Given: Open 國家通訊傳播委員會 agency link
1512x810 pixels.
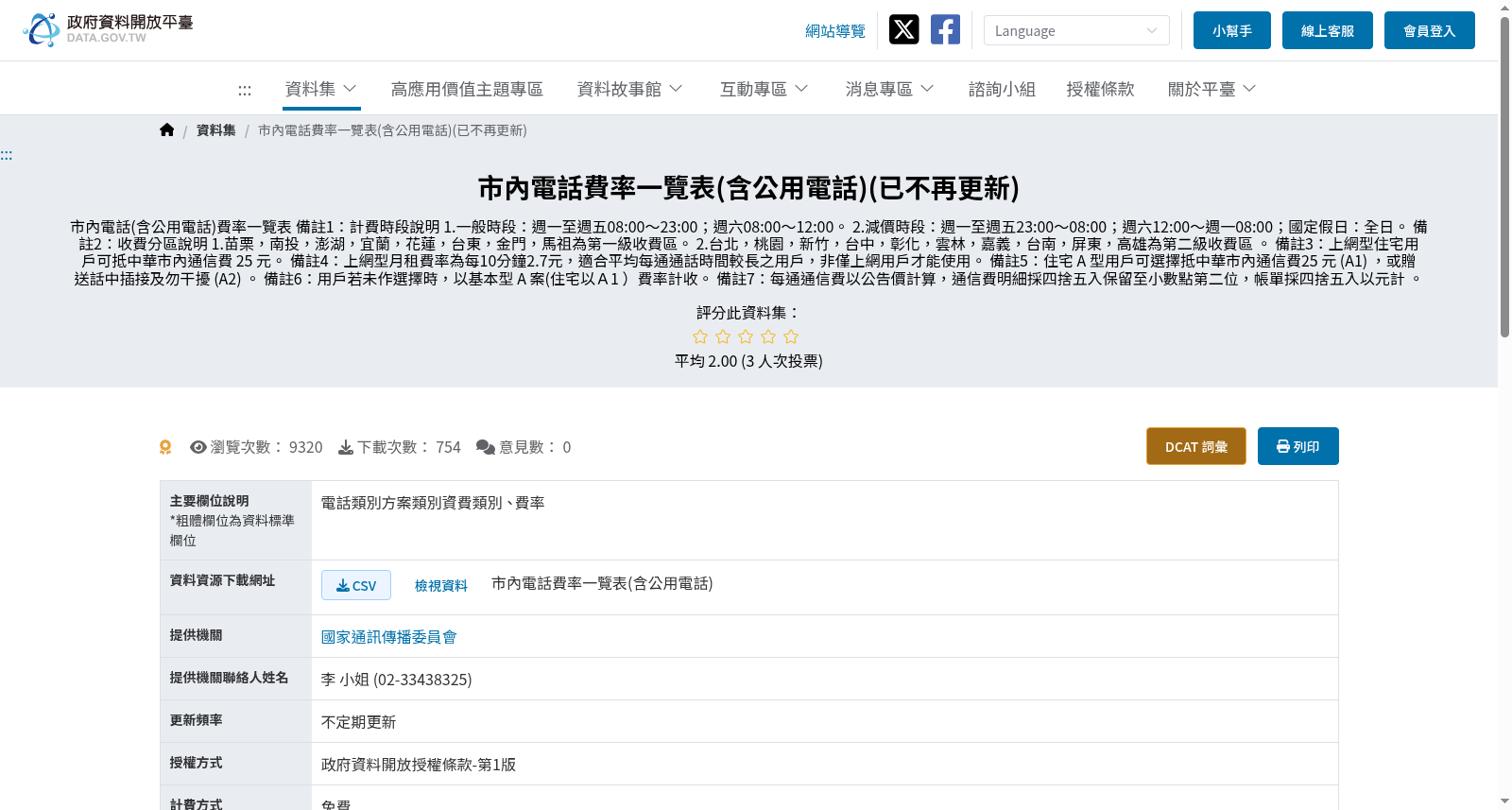Looking at the screenshot, I should coord(389,637).
